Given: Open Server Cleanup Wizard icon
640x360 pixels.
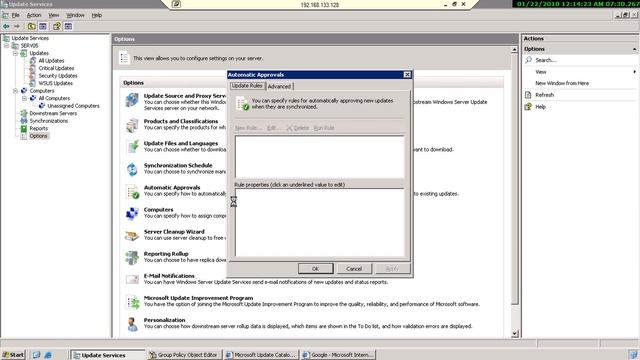Looking at the screenshot, I should pos(132,236).
